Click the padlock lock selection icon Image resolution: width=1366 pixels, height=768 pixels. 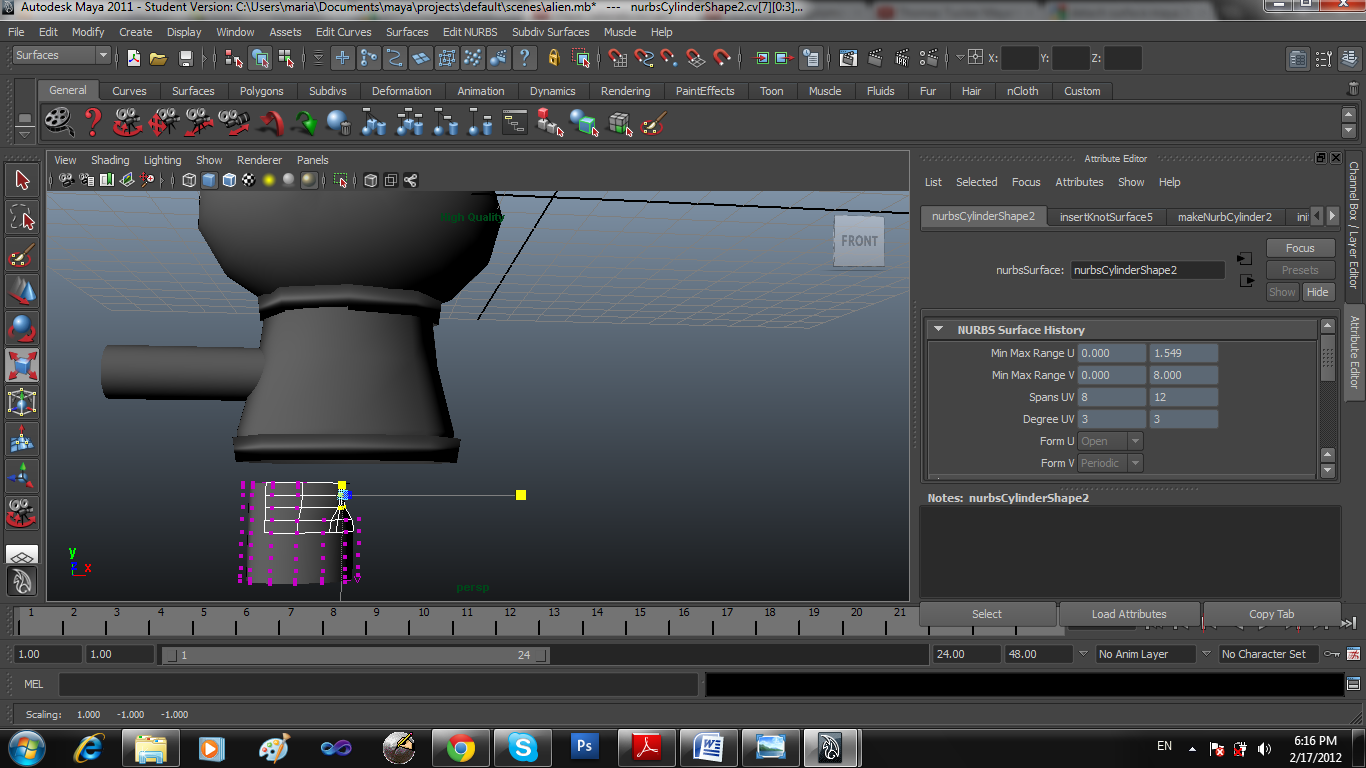[x=554, y=58]
